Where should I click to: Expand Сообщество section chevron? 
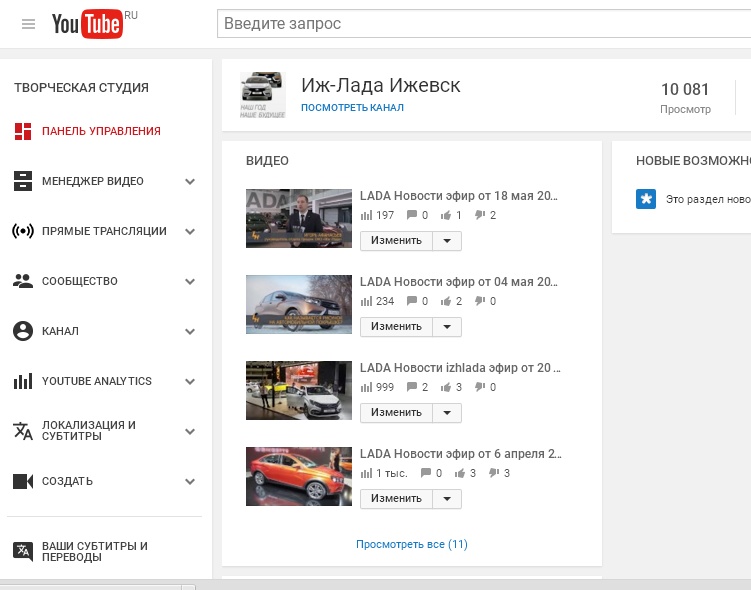[190, 282]
